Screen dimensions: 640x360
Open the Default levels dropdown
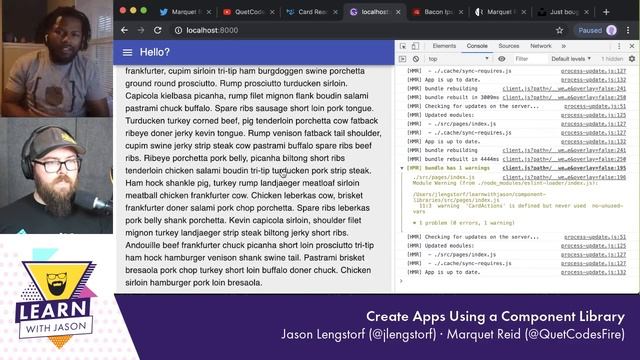coord(571,59)
